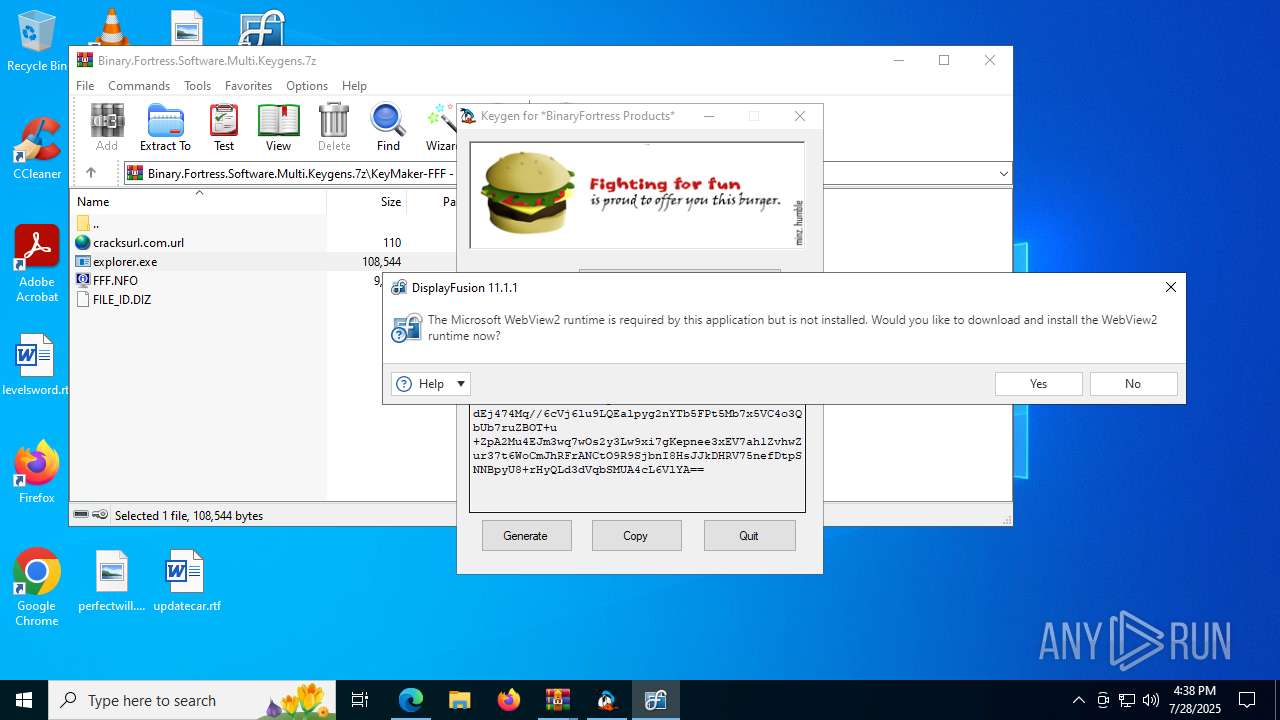This screenshot has height=720, width=1280.
Task: Go up one folder level in WinRAR
Action: pos(90,173)
